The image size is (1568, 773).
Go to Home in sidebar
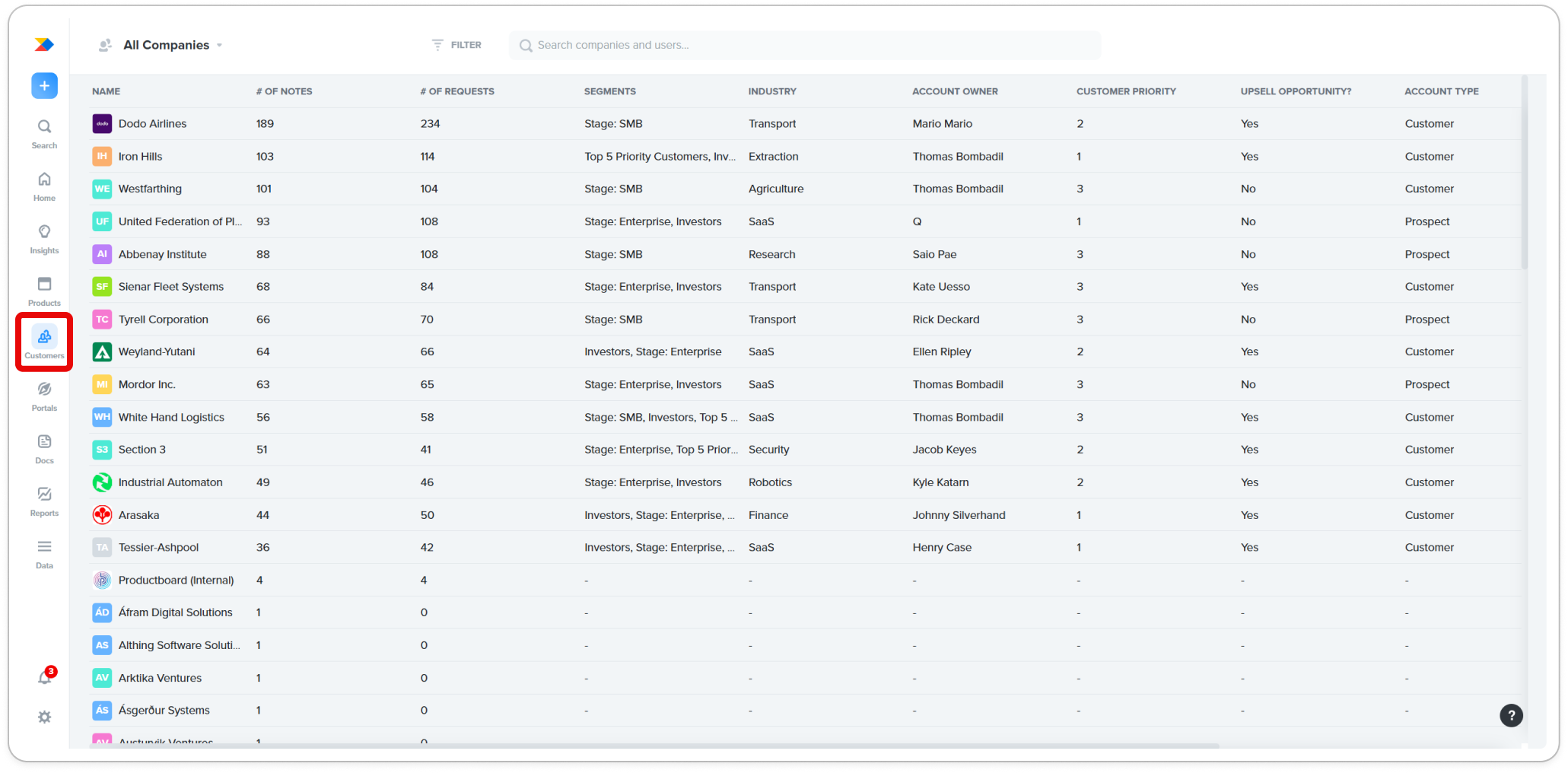click(x=44, y=186)
